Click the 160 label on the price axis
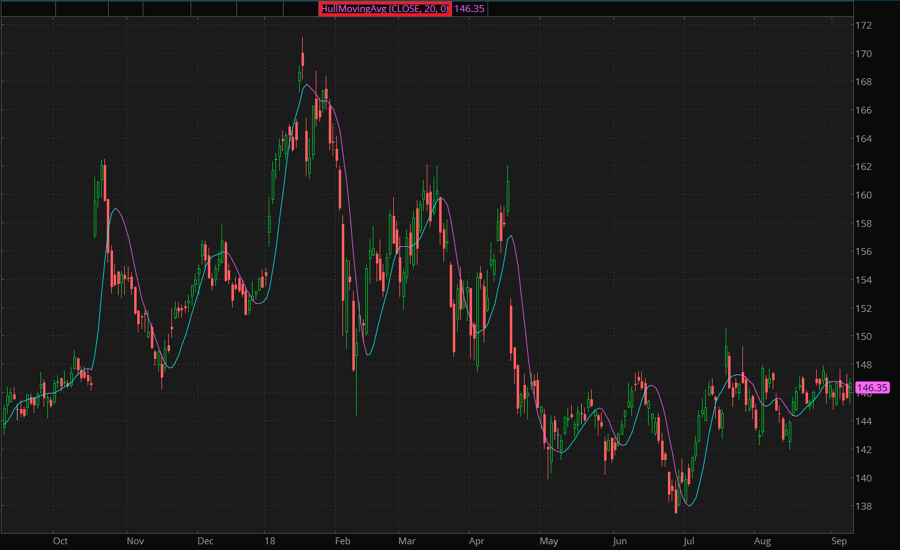Screen dimensions: 900x550 click(863, 195)
